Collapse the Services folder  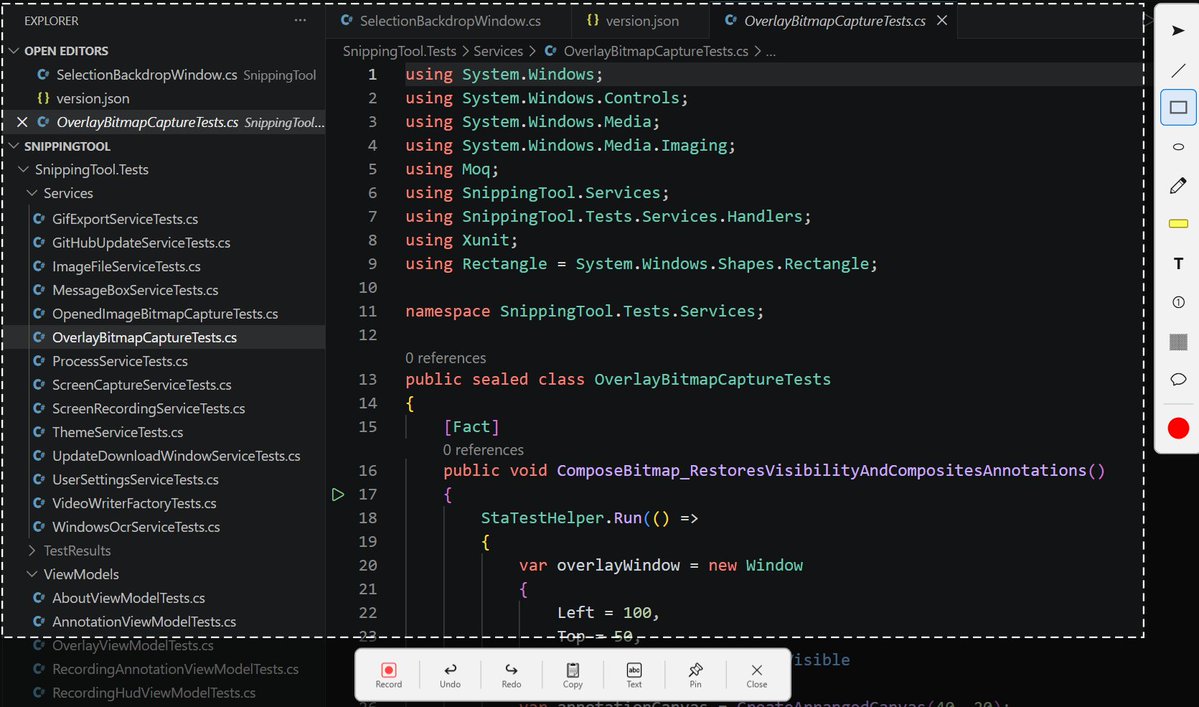31,193
